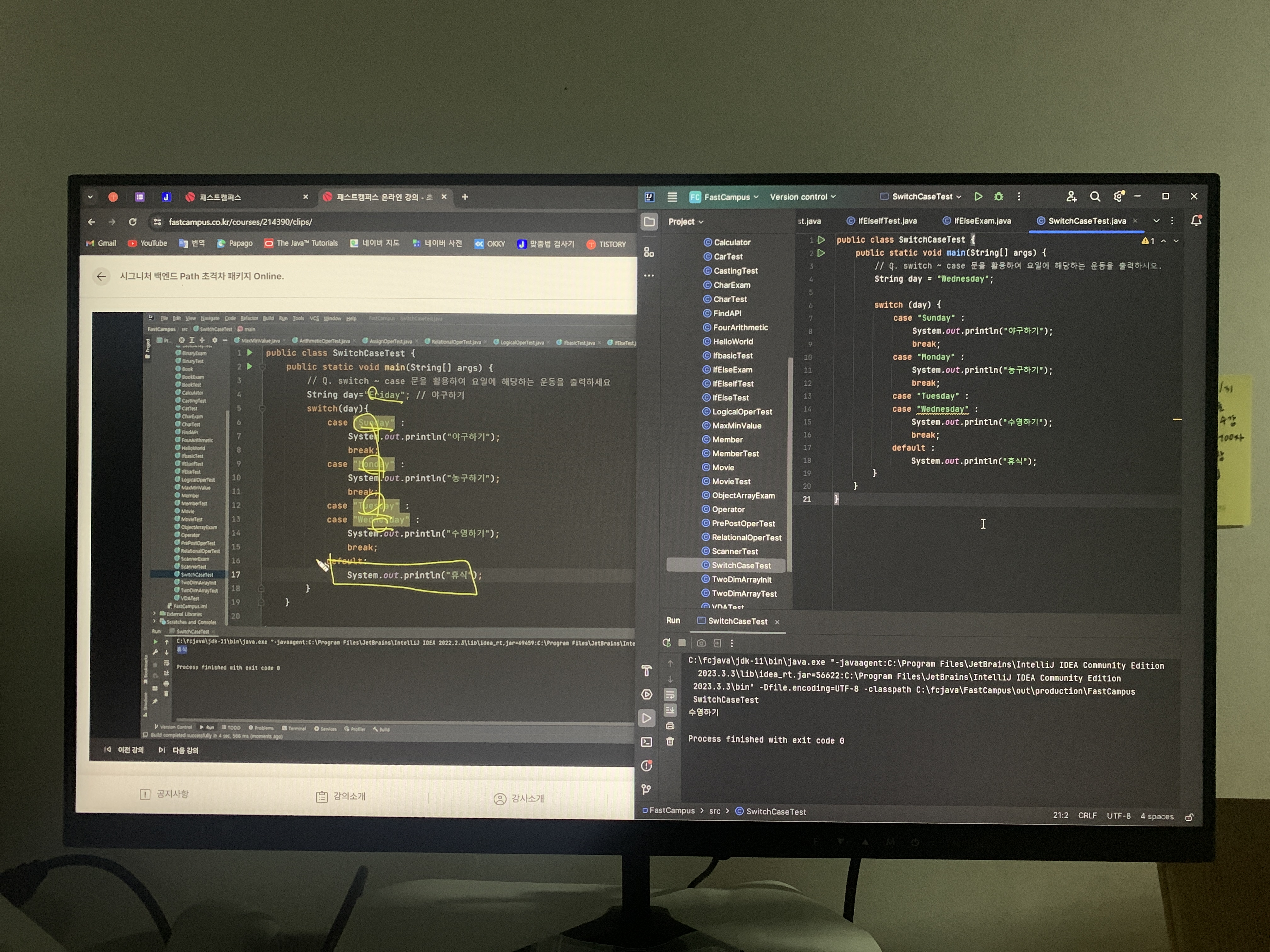Toggle soft-wrap in Run console
The height and width of the screenshot is (952, 1270).
click(670, 695)
